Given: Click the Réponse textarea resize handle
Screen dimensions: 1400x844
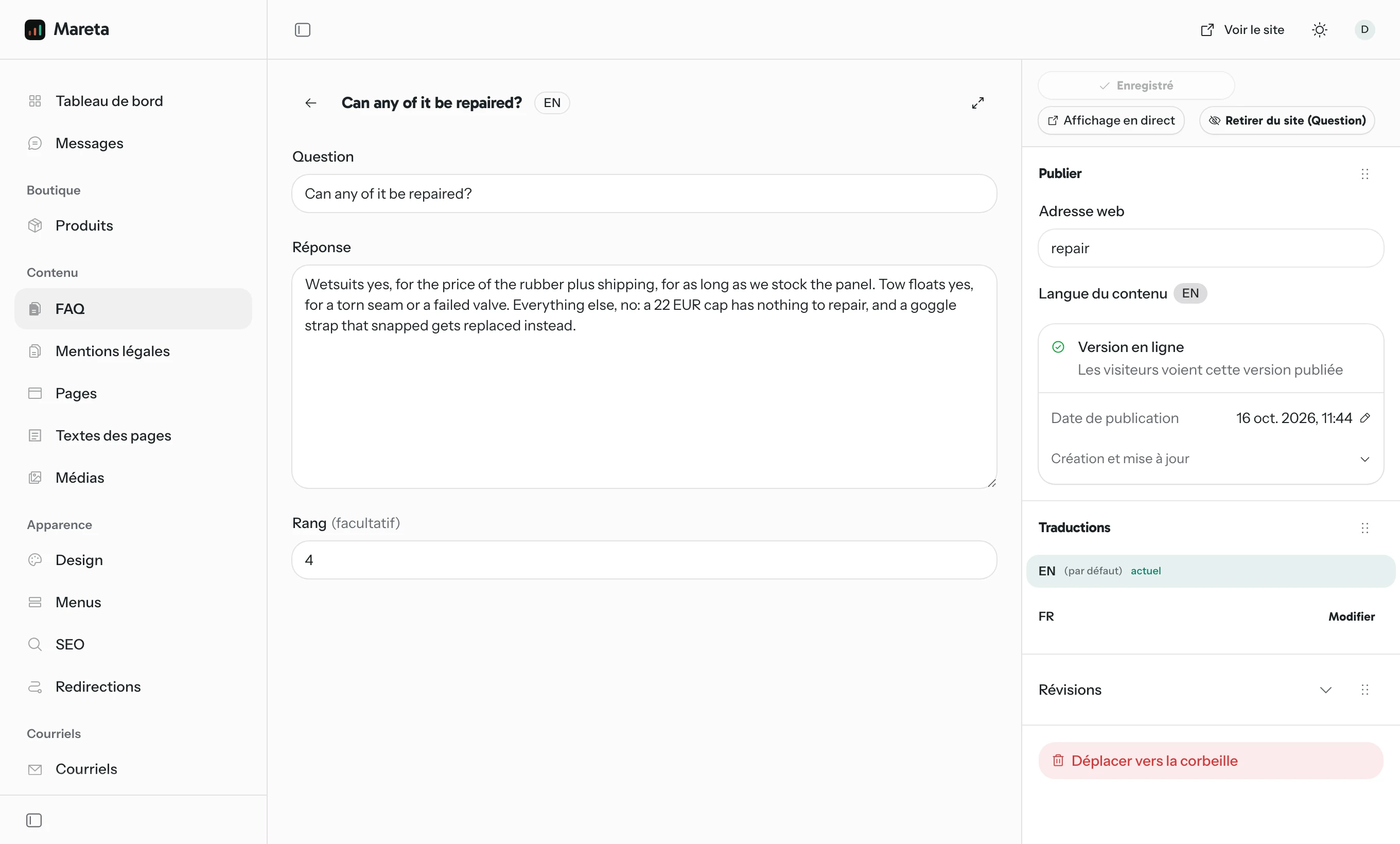Looking at the screenshot, I should 991,483.
